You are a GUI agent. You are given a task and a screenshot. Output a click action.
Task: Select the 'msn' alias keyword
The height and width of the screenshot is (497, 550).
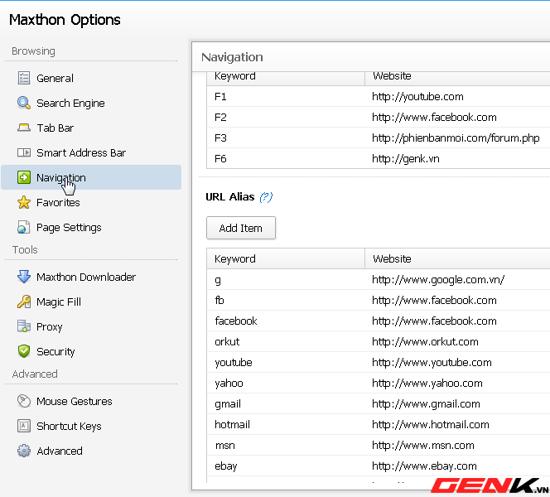225,445
